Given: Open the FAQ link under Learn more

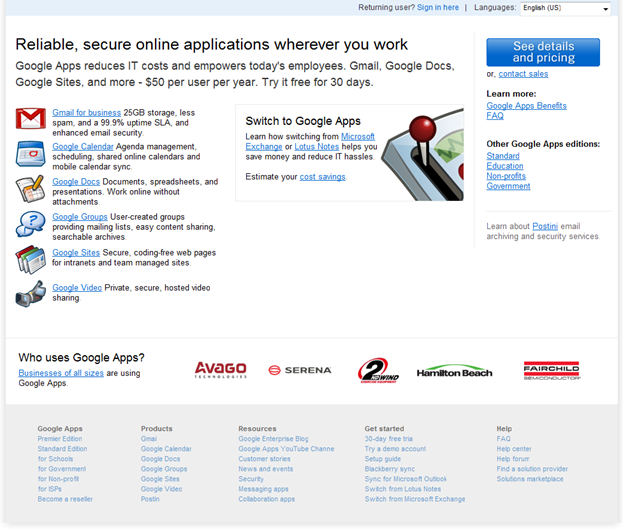Looking at the screenshot, I should tap(495, 116).
